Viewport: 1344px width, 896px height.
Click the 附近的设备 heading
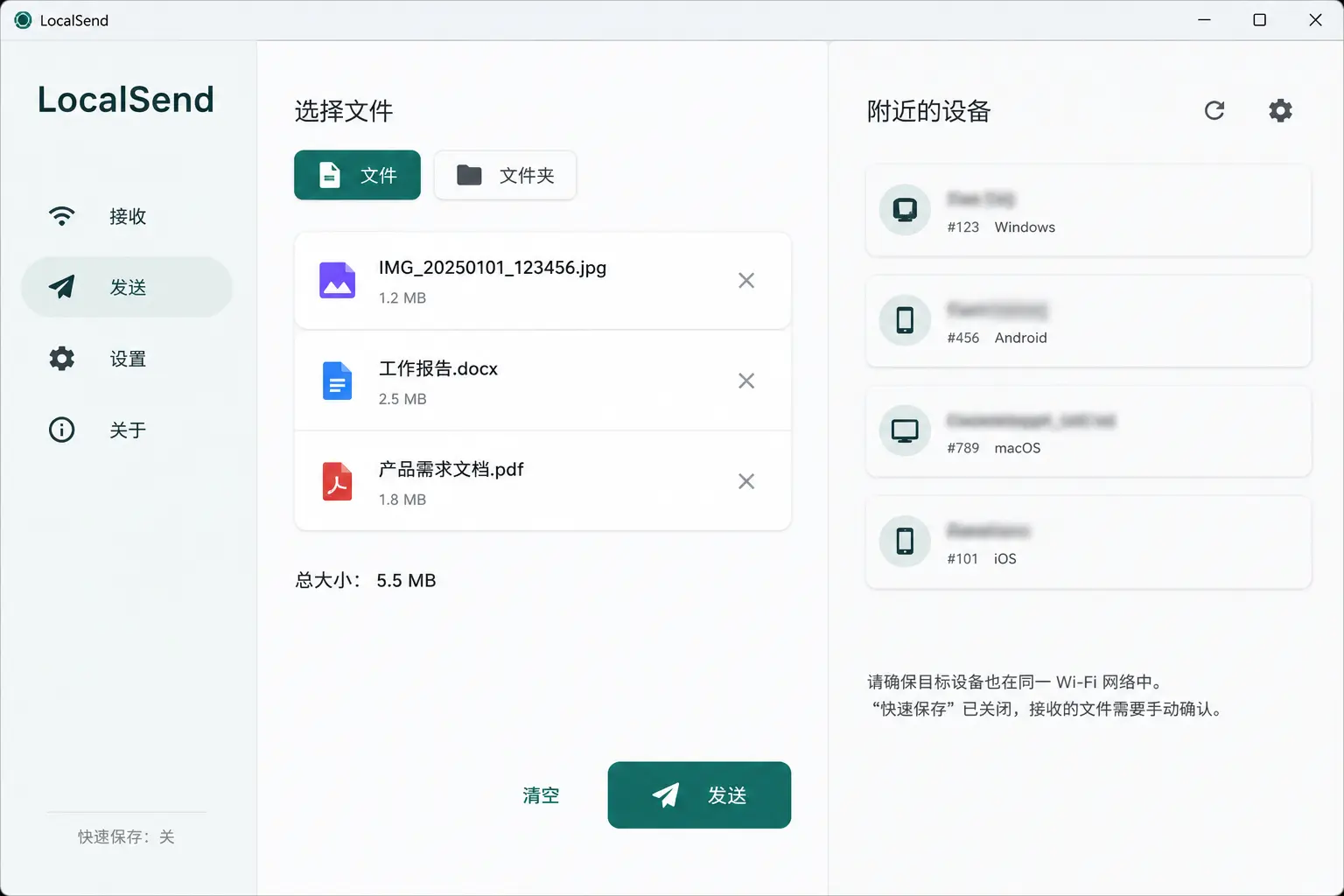(x=928, y=111)
